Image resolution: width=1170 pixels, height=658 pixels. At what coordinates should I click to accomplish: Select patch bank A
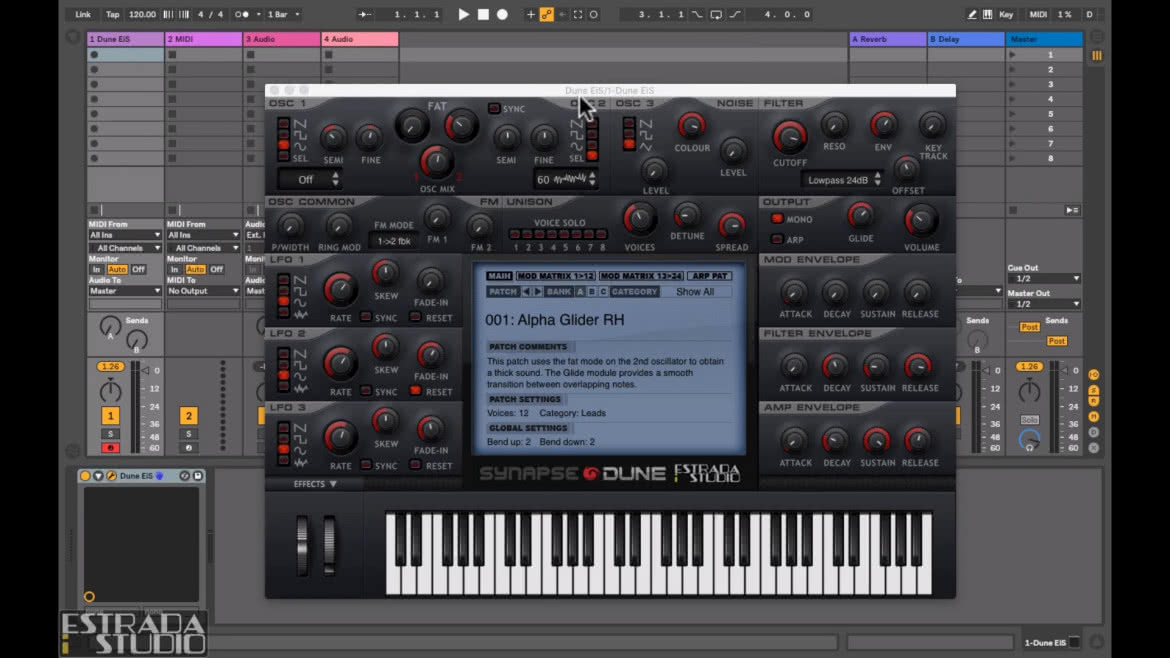(581, 292)
